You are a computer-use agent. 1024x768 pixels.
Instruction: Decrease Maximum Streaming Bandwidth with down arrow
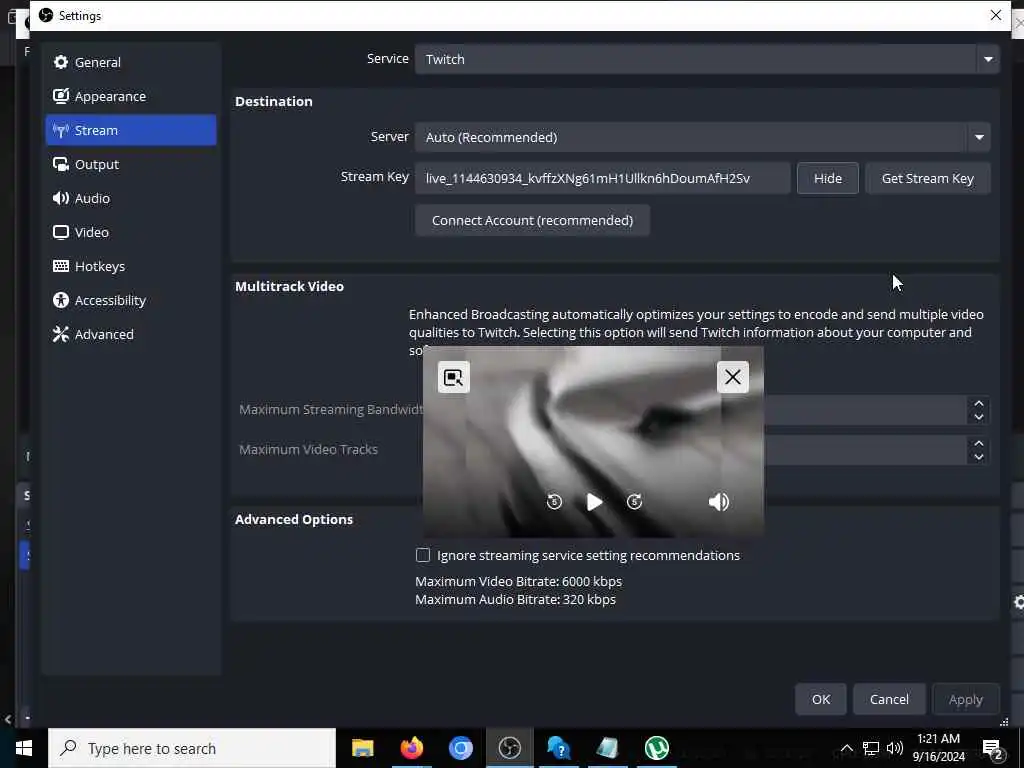(x=978, y=417)
